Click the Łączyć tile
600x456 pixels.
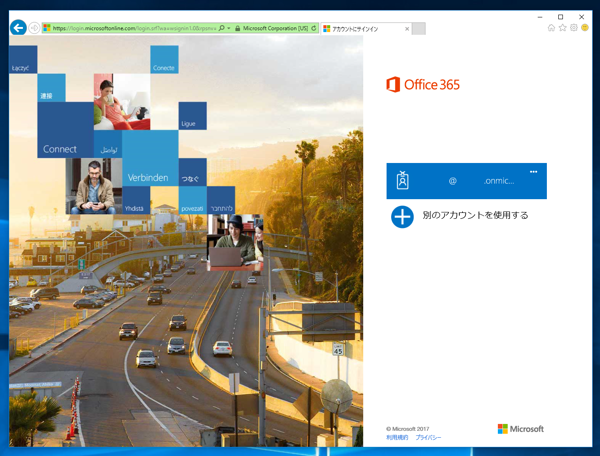tap(23, 59)
